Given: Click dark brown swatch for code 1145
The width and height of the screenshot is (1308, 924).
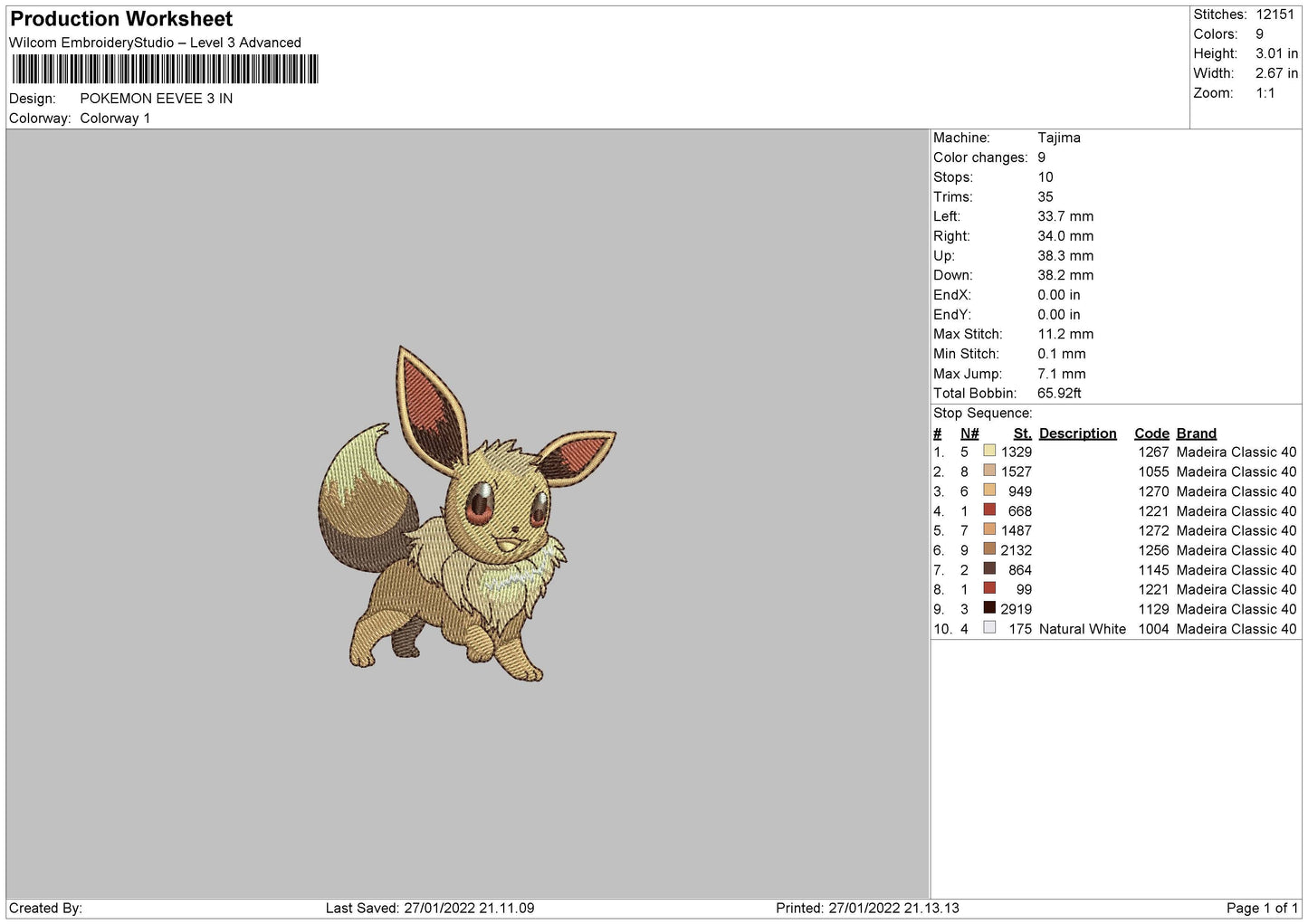Looking at the screenshot, I should click(989, 569).
